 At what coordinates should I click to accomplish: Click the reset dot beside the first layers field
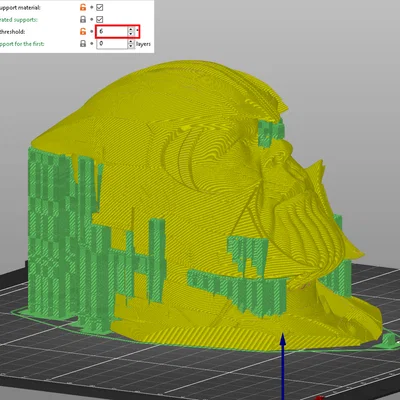coord(91,44)
